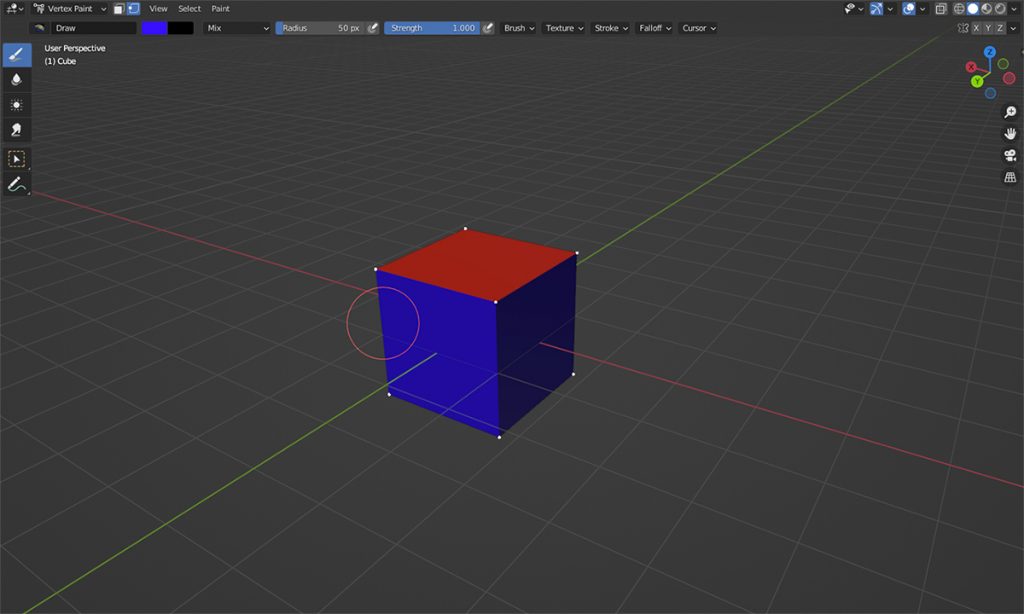Click the pan view hand icon
1024x614 pixels.
(x=1010, y=134)
